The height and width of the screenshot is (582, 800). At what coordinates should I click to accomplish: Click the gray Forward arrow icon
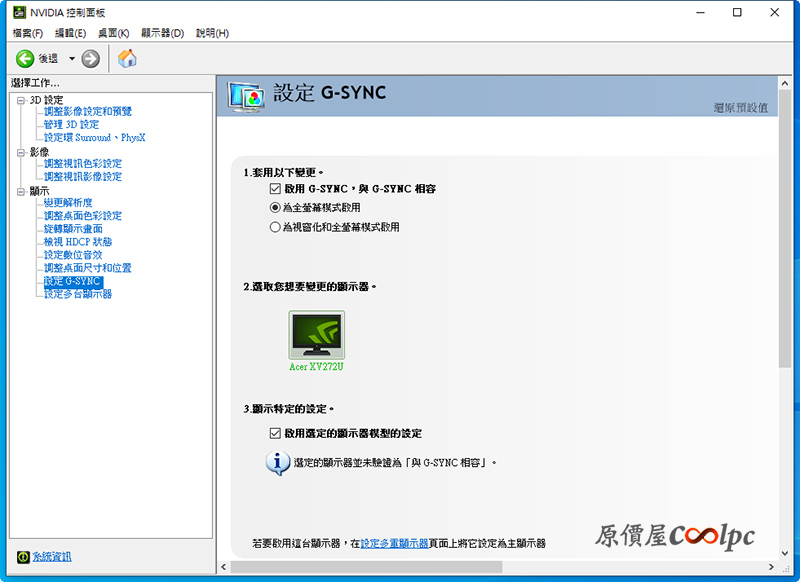click(x=91, y=59)
